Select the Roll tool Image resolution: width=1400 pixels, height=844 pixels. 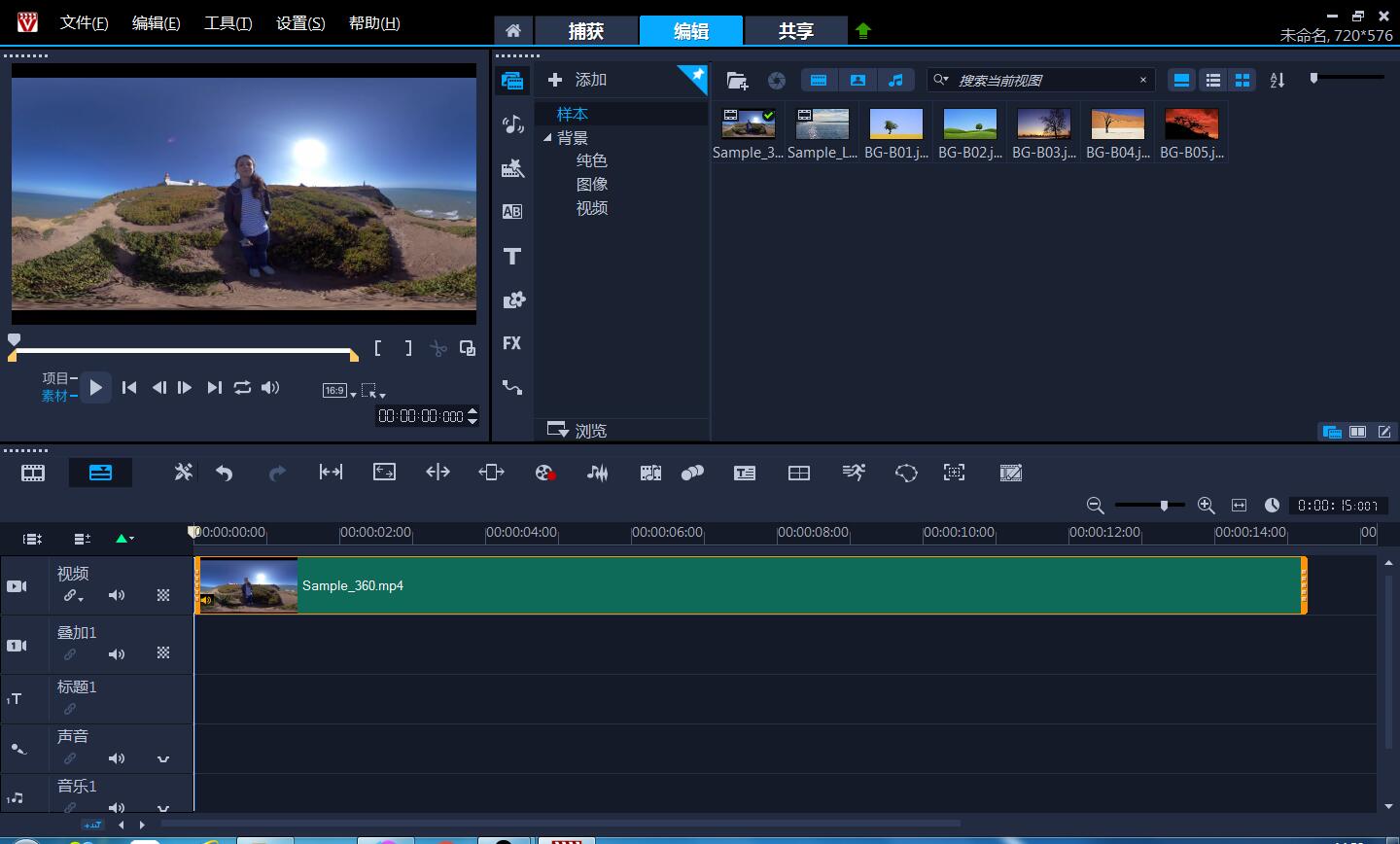click(437, 473)
